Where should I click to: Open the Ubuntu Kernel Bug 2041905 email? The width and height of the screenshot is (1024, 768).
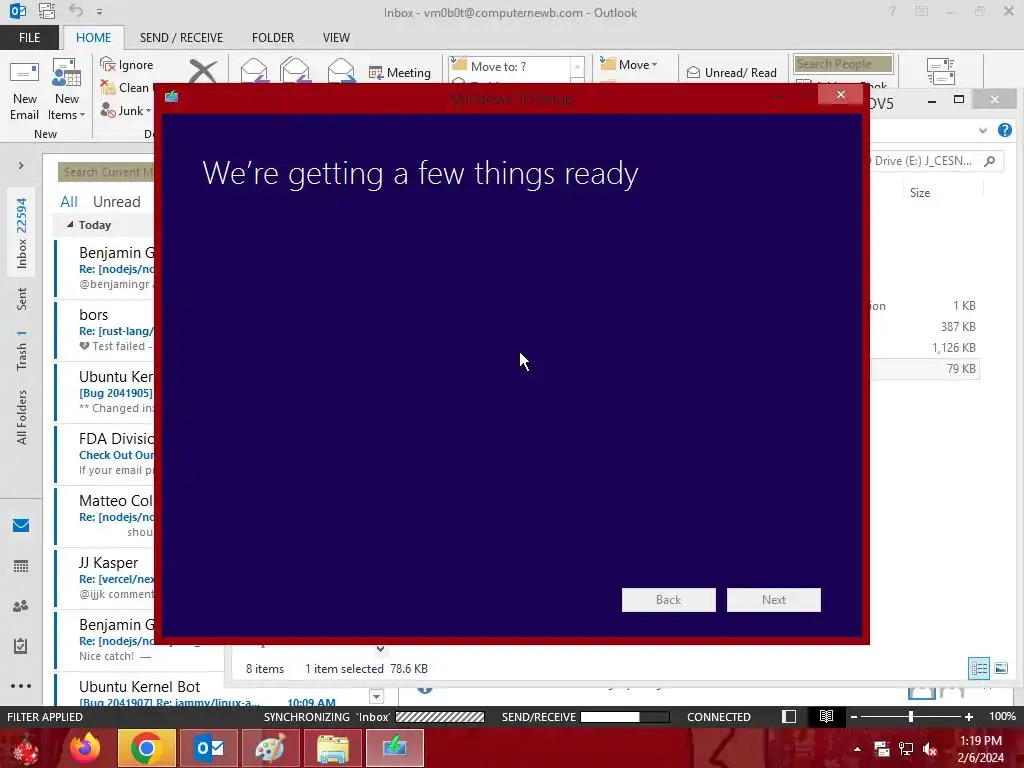point(106,392)
